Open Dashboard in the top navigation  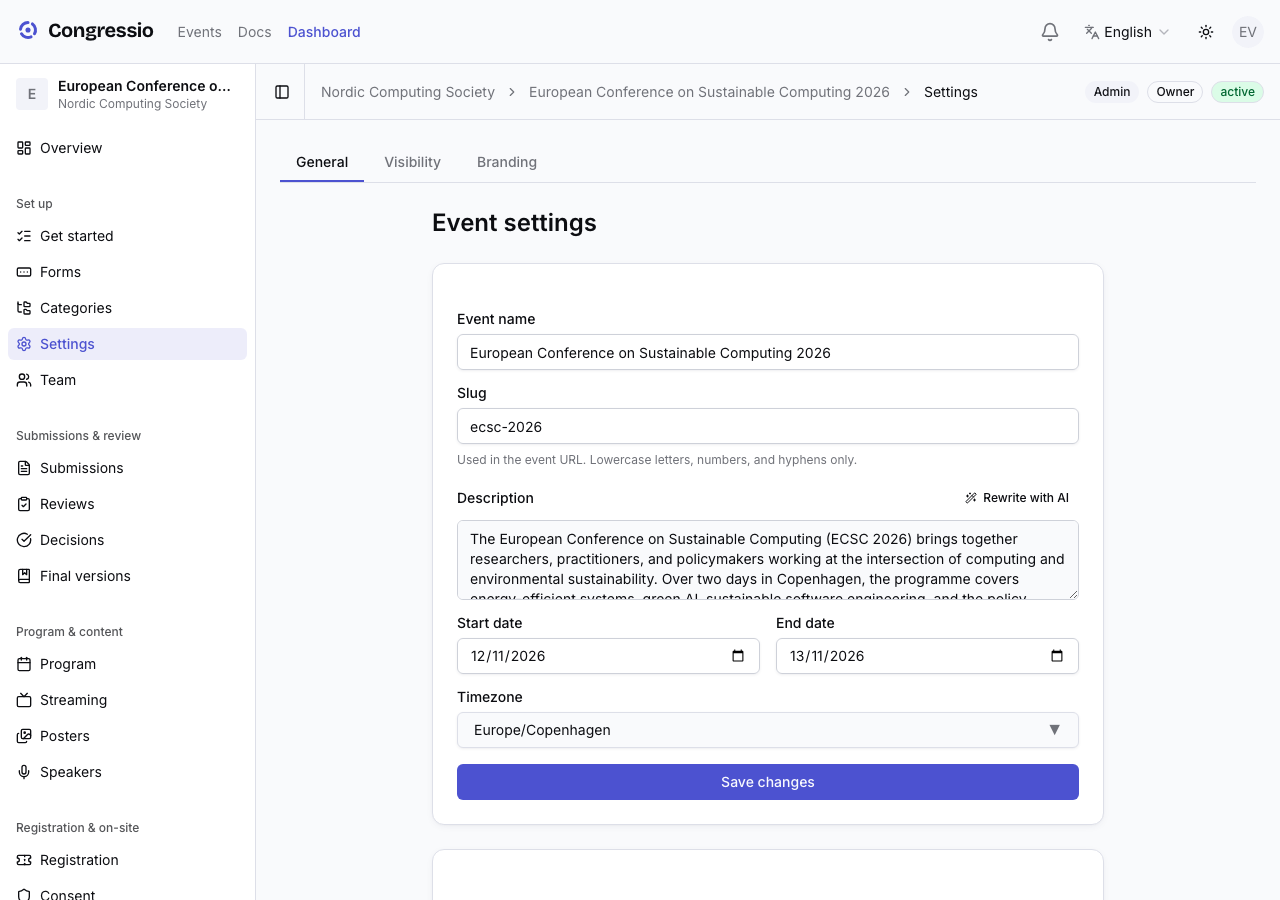click(x=324, y=32)
